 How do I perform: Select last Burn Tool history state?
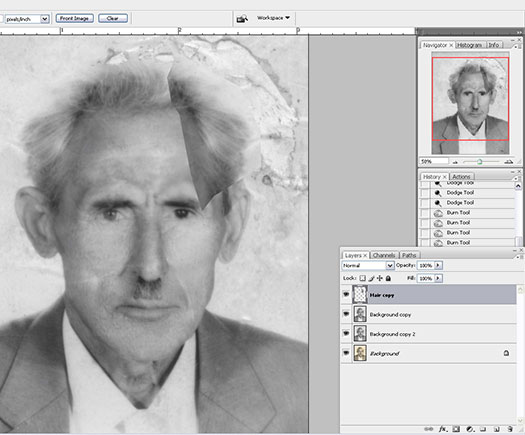pyautogui.click(x=467, y=242)
